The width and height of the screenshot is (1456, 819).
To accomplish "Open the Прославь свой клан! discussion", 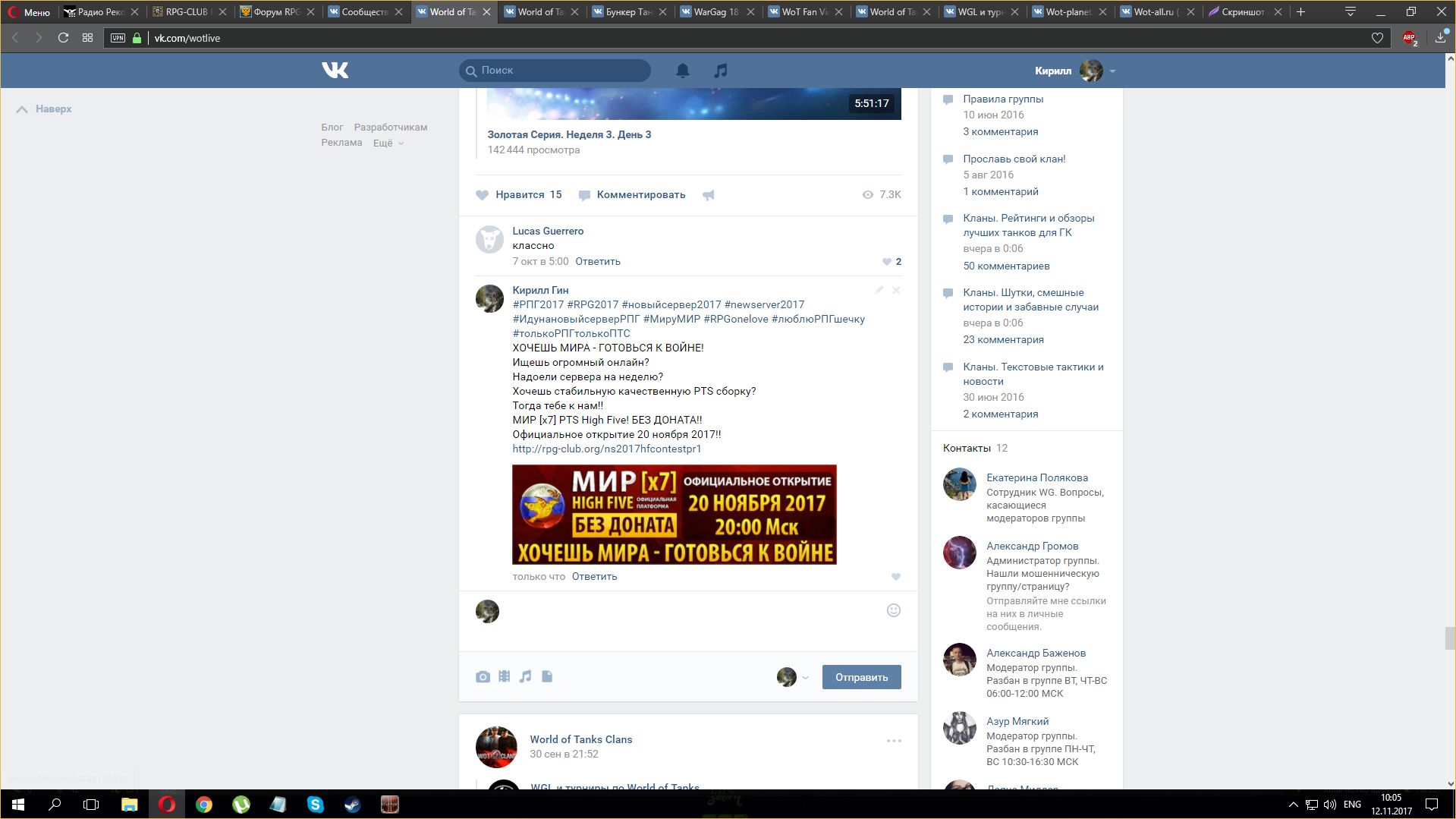I will (x=1014, y=159).
